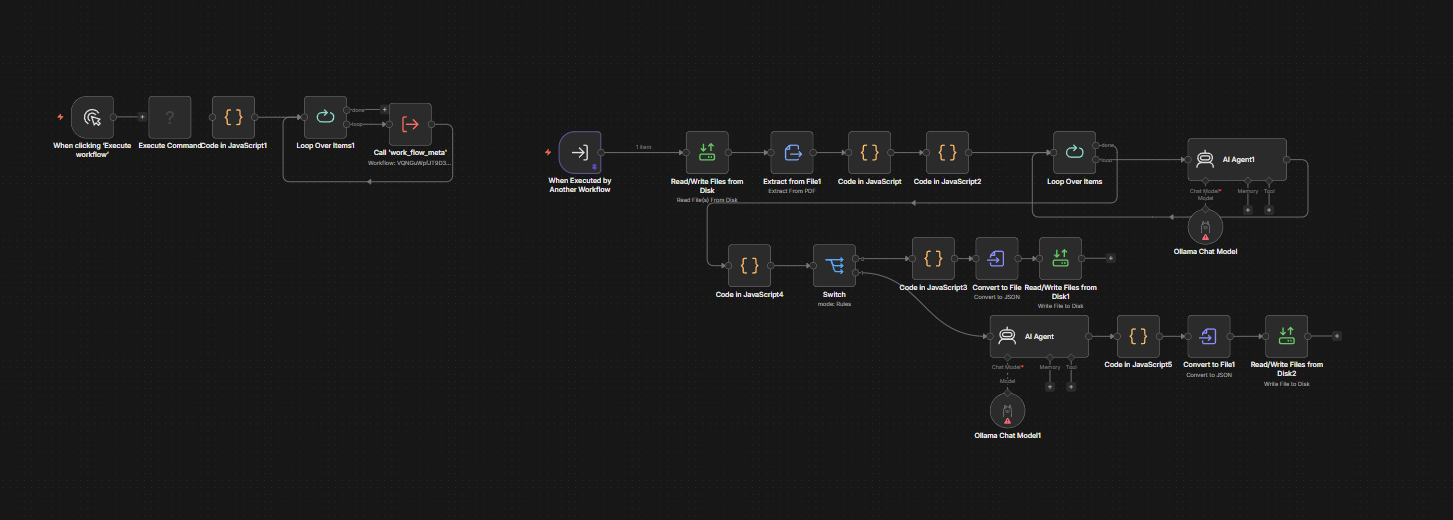Select the Execute Command node with question mark
1453x520 pixels.
point(170,117)
